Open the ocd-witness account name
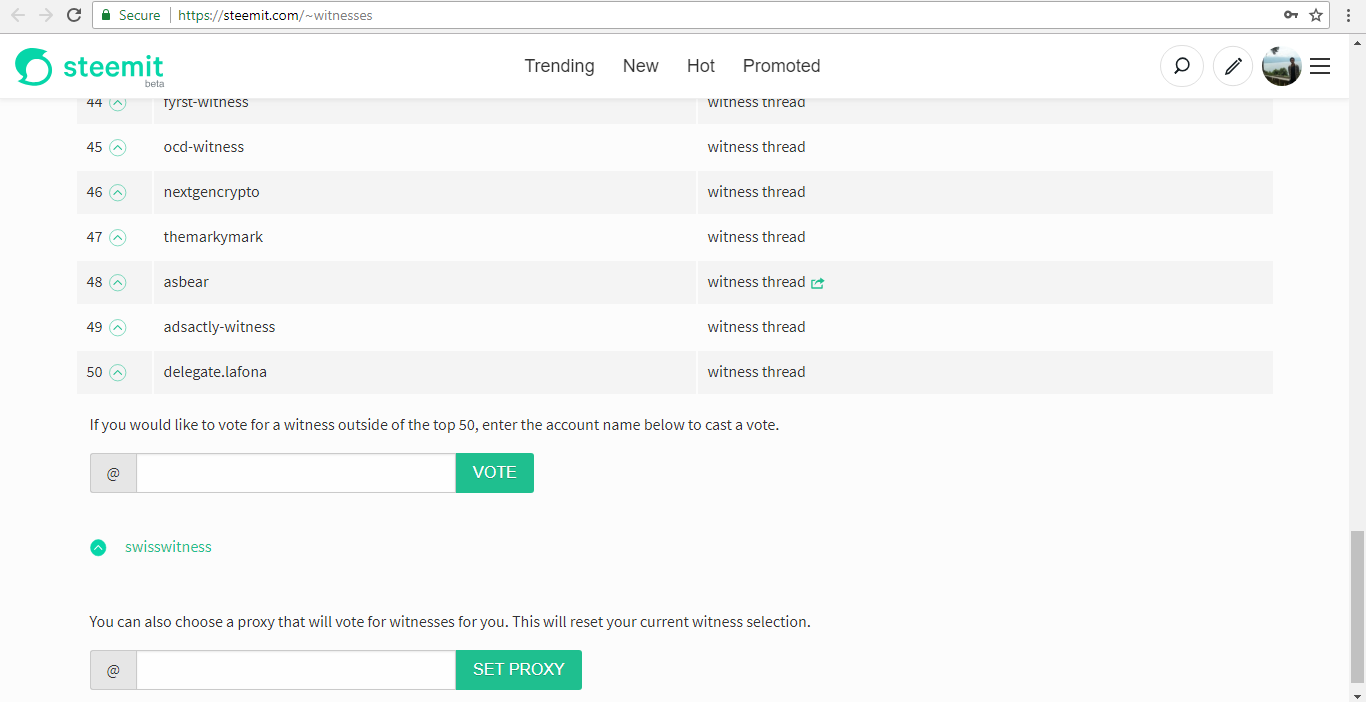1366x702 pixels. coord(204,147)
